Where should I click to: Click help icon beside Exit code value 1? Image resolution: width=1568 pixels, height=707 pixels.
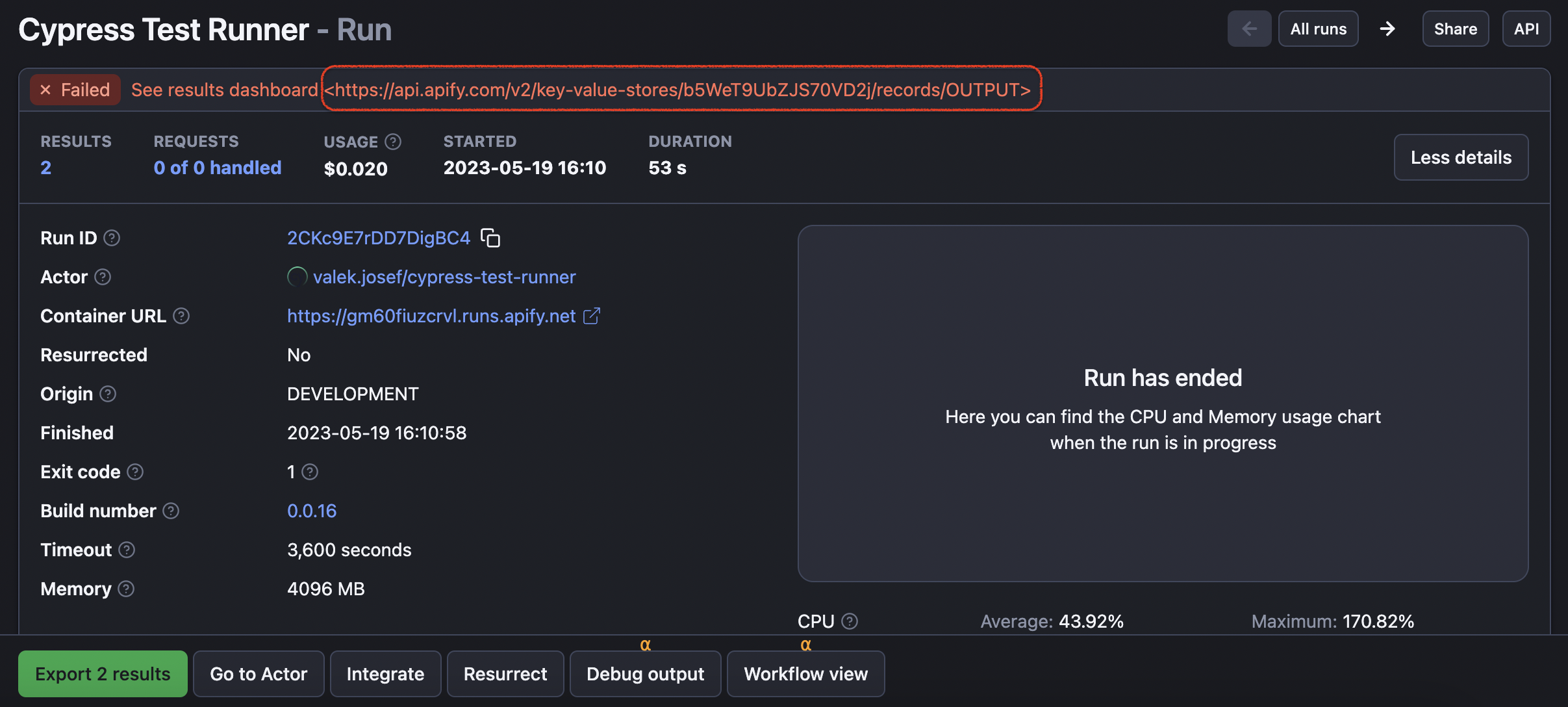point(310,472)
